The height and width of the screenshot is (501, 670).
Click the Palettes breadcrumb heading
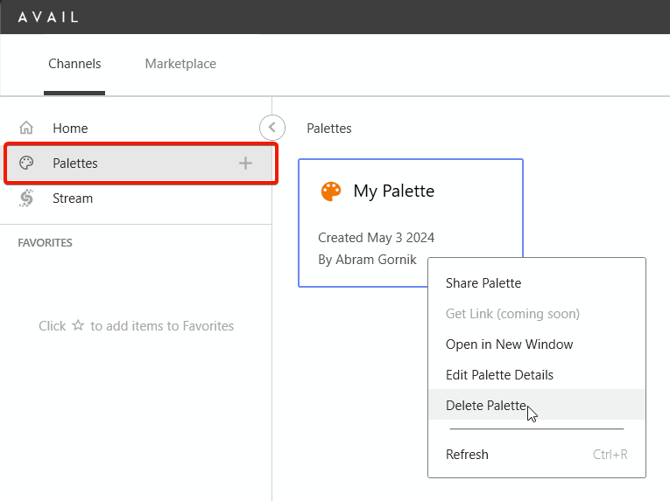coord(329,128)
